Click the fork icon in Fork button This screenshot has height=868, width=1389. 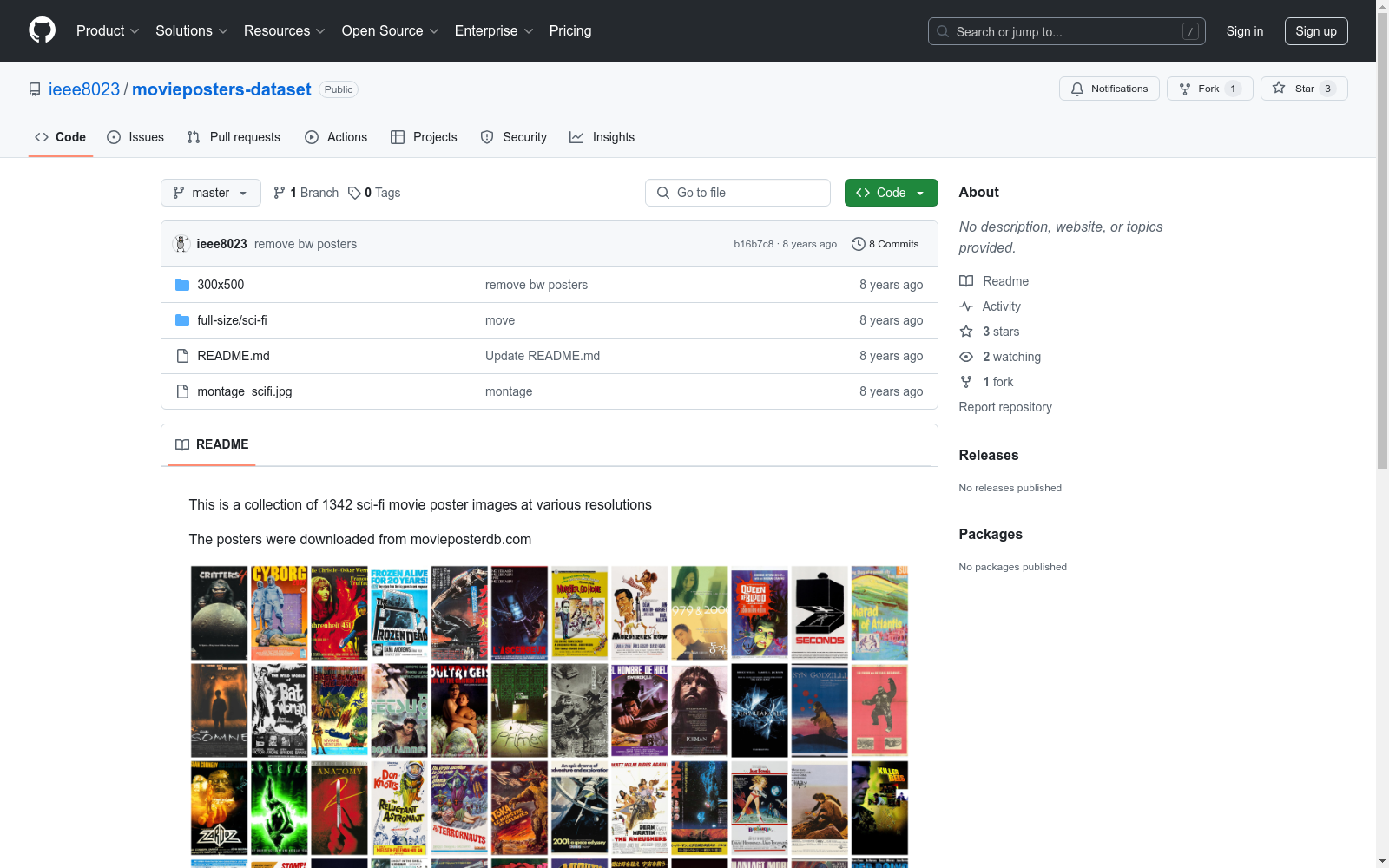pos(1185,89)
